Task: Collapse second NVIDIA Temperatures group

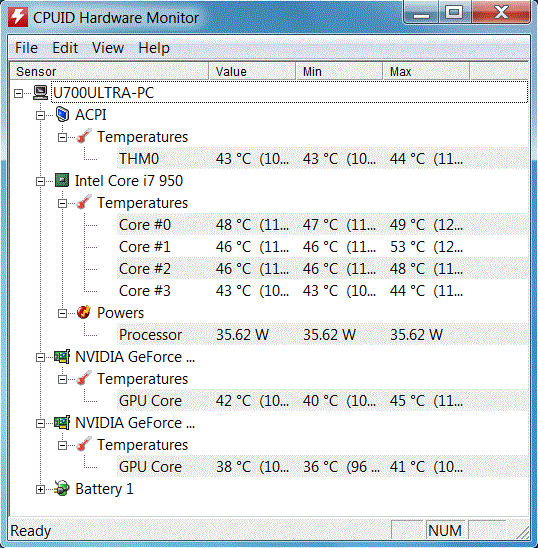Action: pos(63,446)
